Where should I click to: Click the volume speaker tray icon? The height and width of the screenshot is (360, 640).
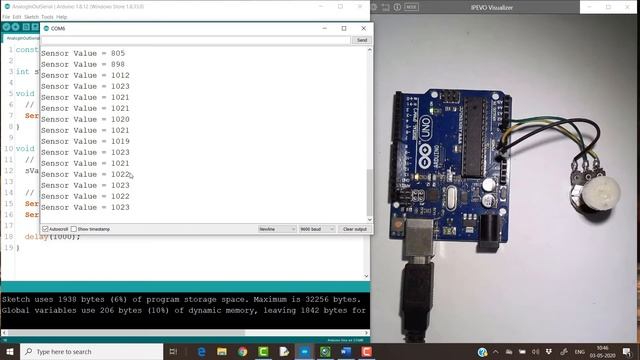[536, 352]
